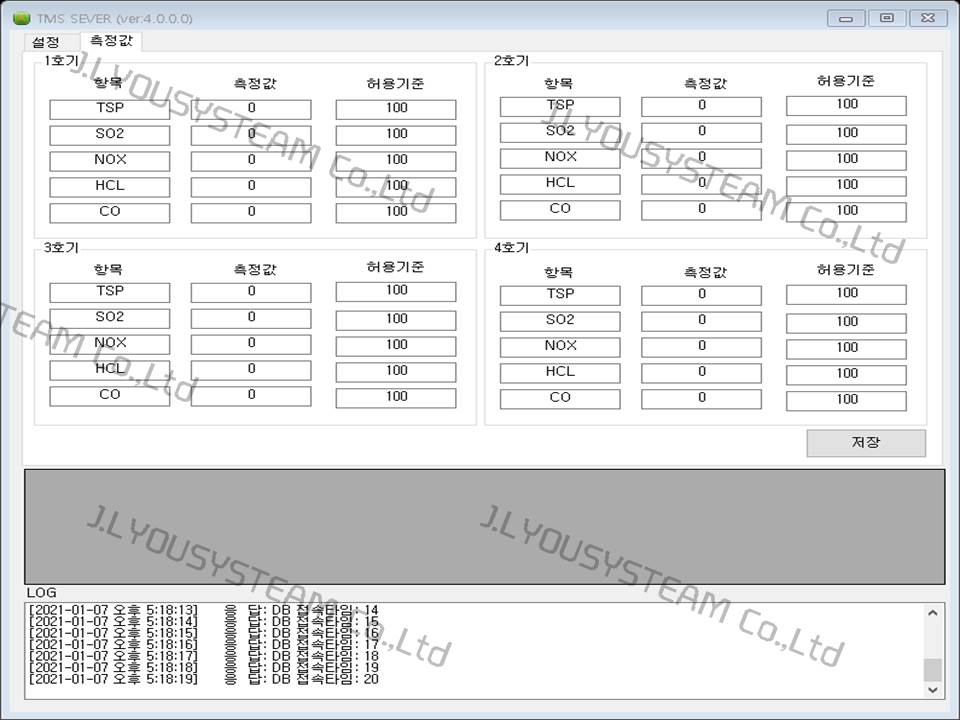Focus 2호기 TSP 측정값 field
The height and width of the screenshot is (720, 960).
point(702,107)
